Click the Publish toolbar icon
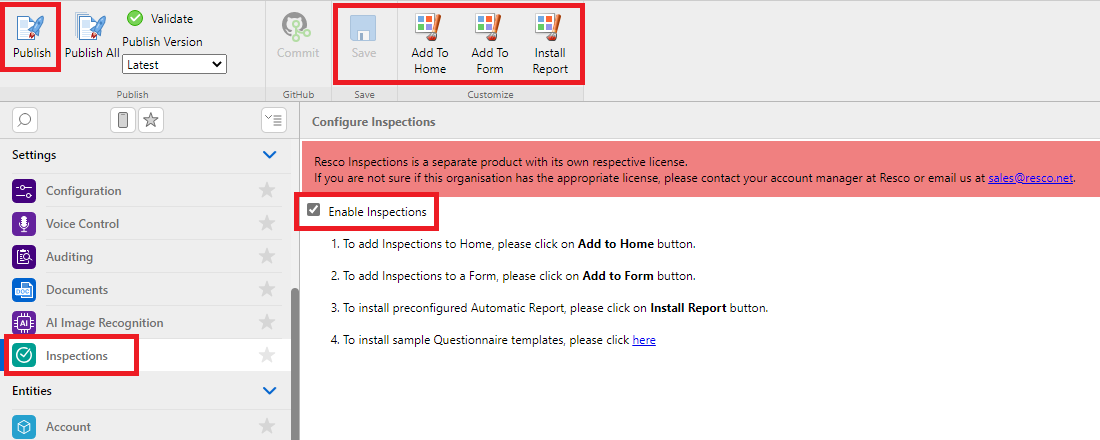 pos(31,29)
